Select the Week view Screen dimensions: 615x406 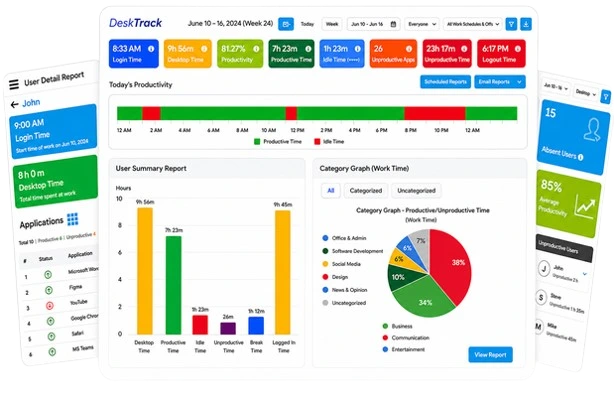(332, 24)
